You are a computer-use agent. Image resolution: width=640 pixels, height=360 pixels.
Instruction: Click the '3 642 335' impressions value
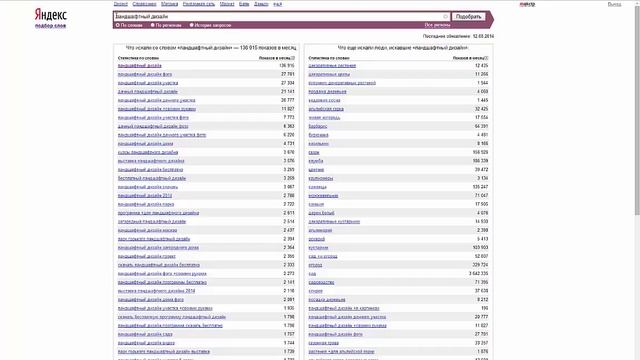[478, 273]
